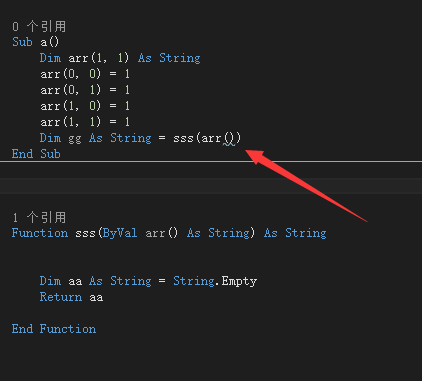Click the variable aa in Dim statement
The width and height of the screenshot is (422, 381).
(x=75, y=282)
